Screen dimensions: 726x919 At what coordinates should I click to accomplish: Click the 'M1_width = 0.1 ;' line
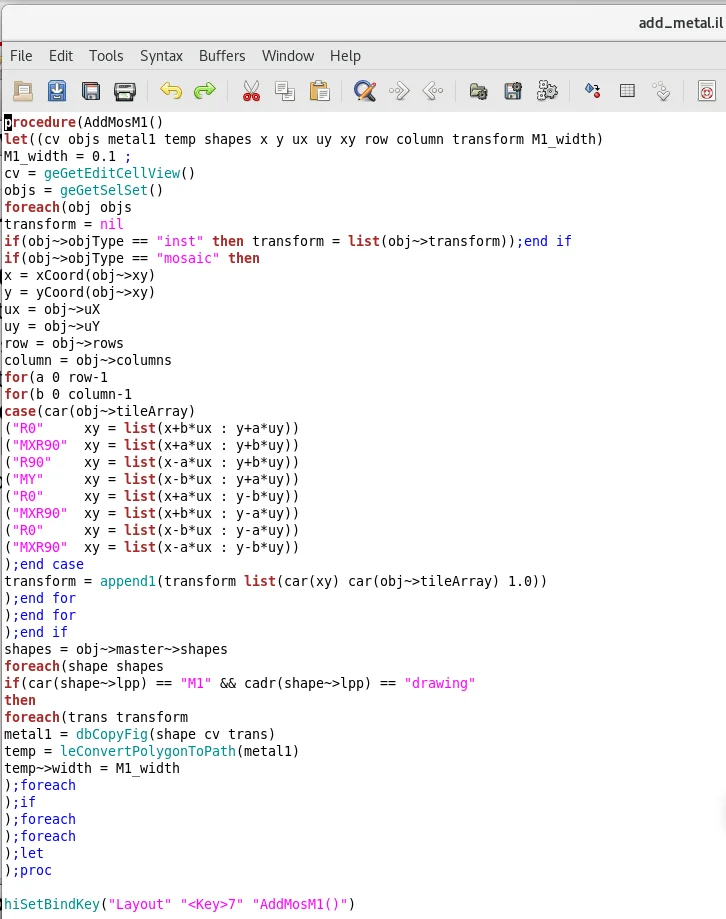(67, 156)
